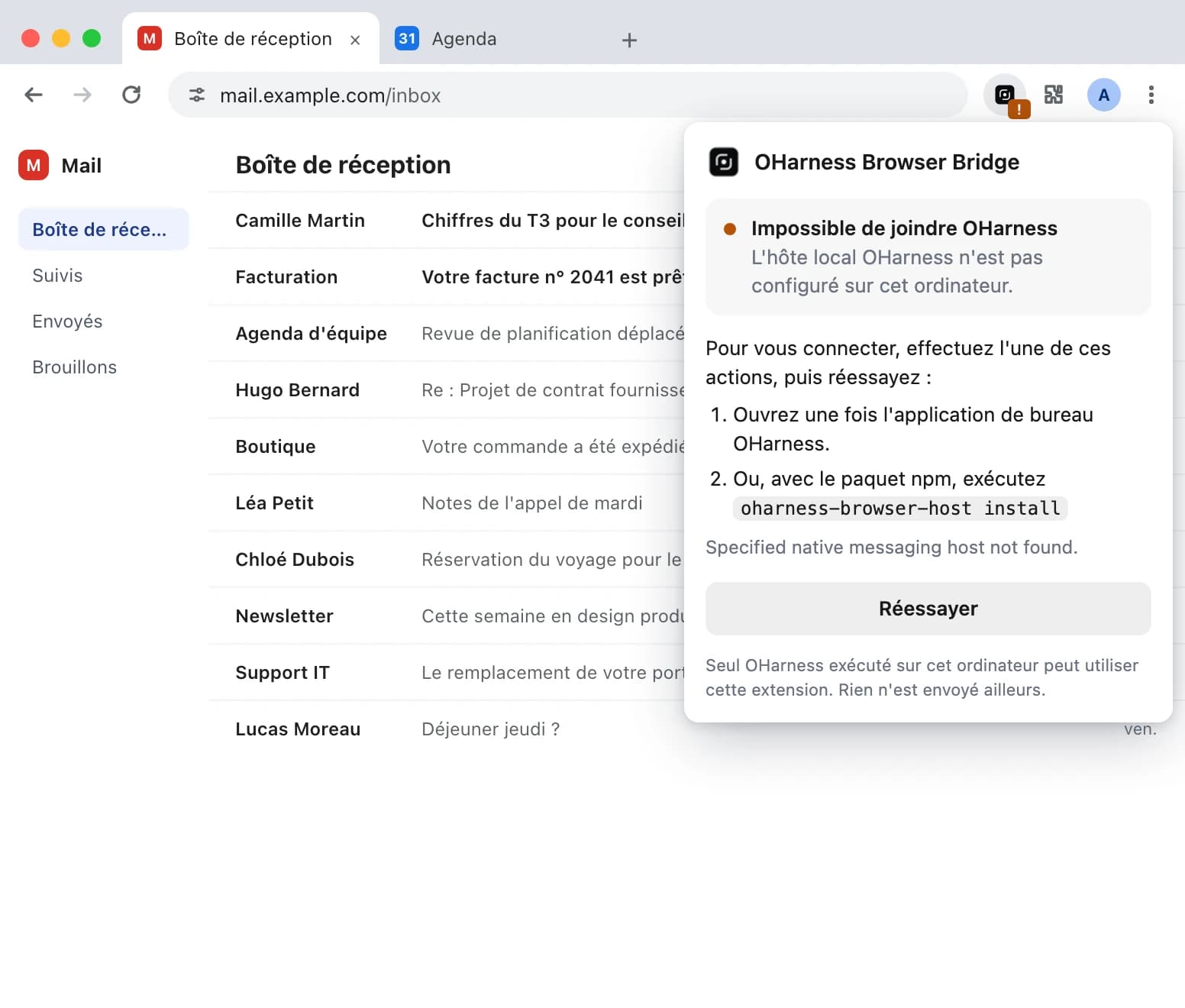Click the Mail title in the sidebar
Viewport: 1185px width, 1008px height.
pyautogui.click(x=81, y=166)
